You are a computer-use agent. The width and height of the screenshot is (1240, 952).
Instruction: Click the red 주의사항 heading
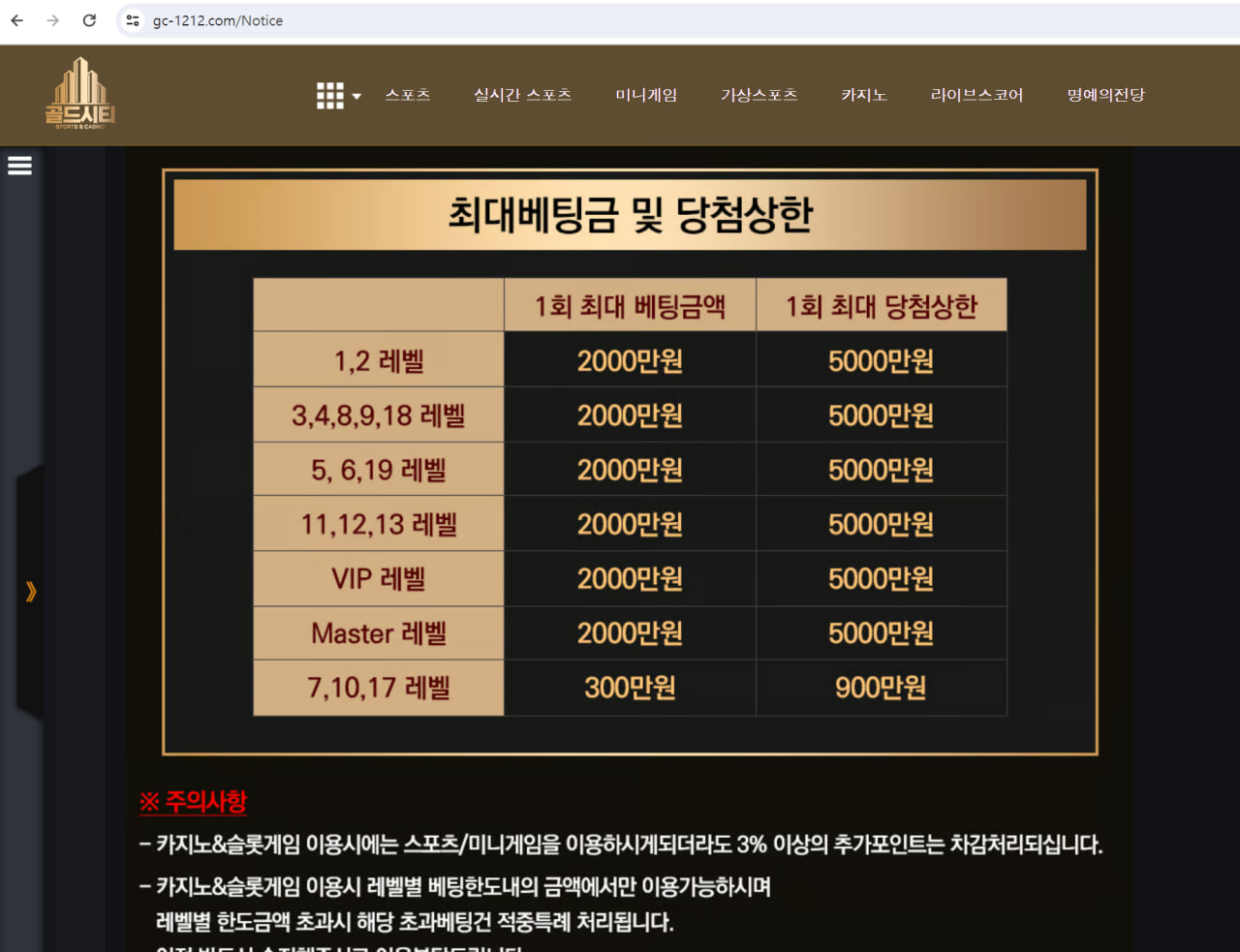(193, 802)
